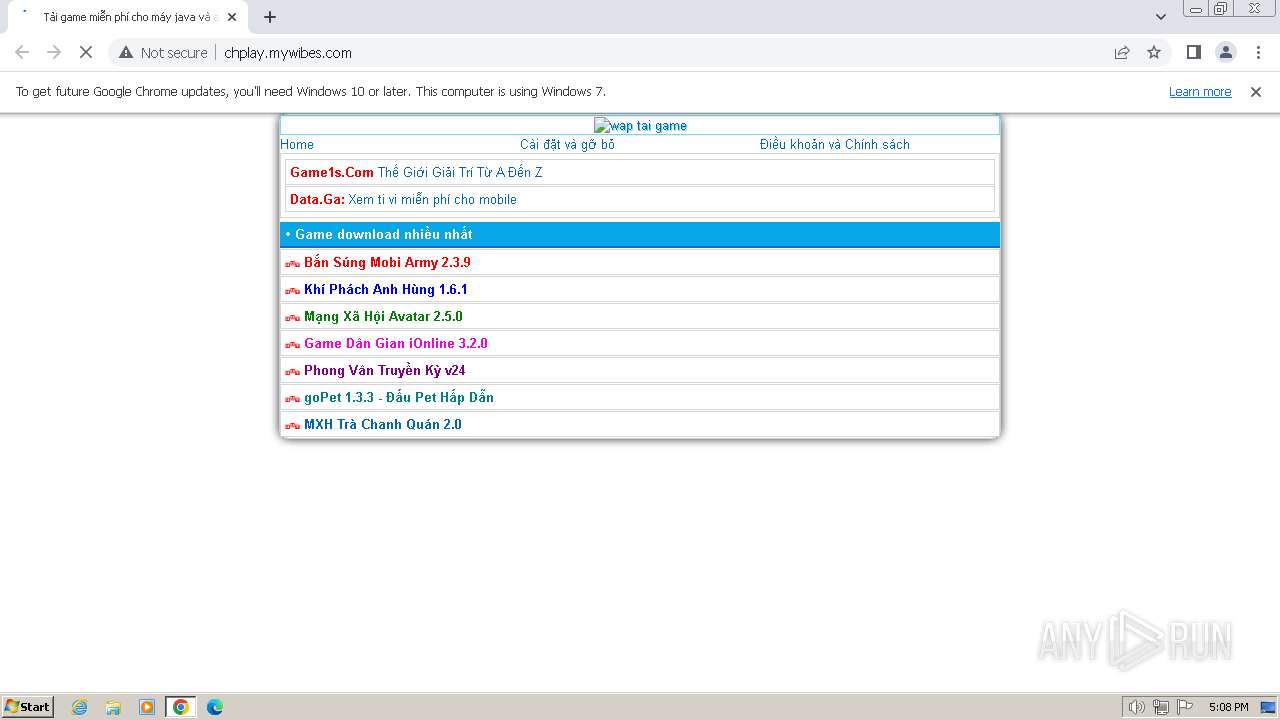Dismiss the Chrome update notification bar

[x=1256, y=92]
